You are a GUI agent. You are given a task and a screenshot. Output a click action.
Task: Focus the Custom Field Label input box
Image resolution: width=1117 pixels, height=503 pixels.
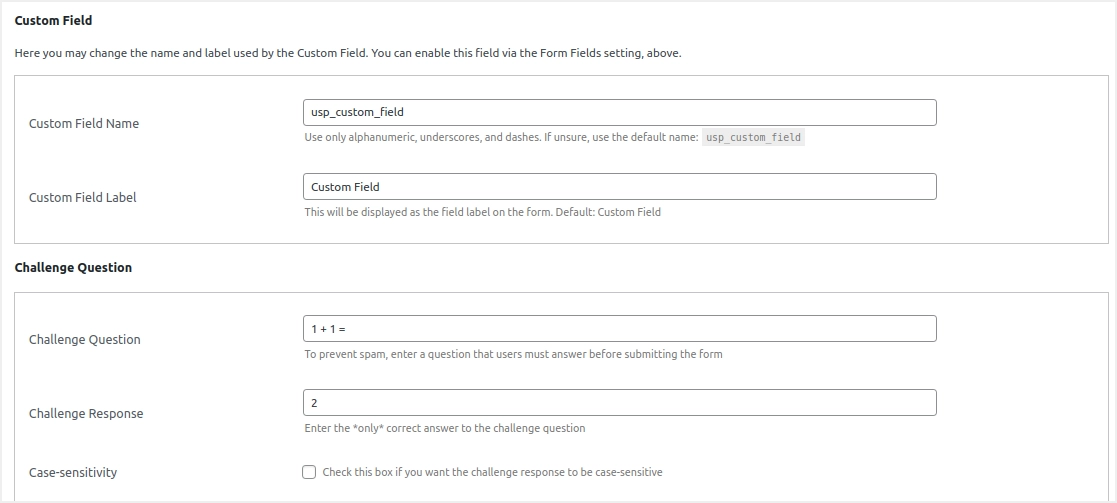click(619, 187)
